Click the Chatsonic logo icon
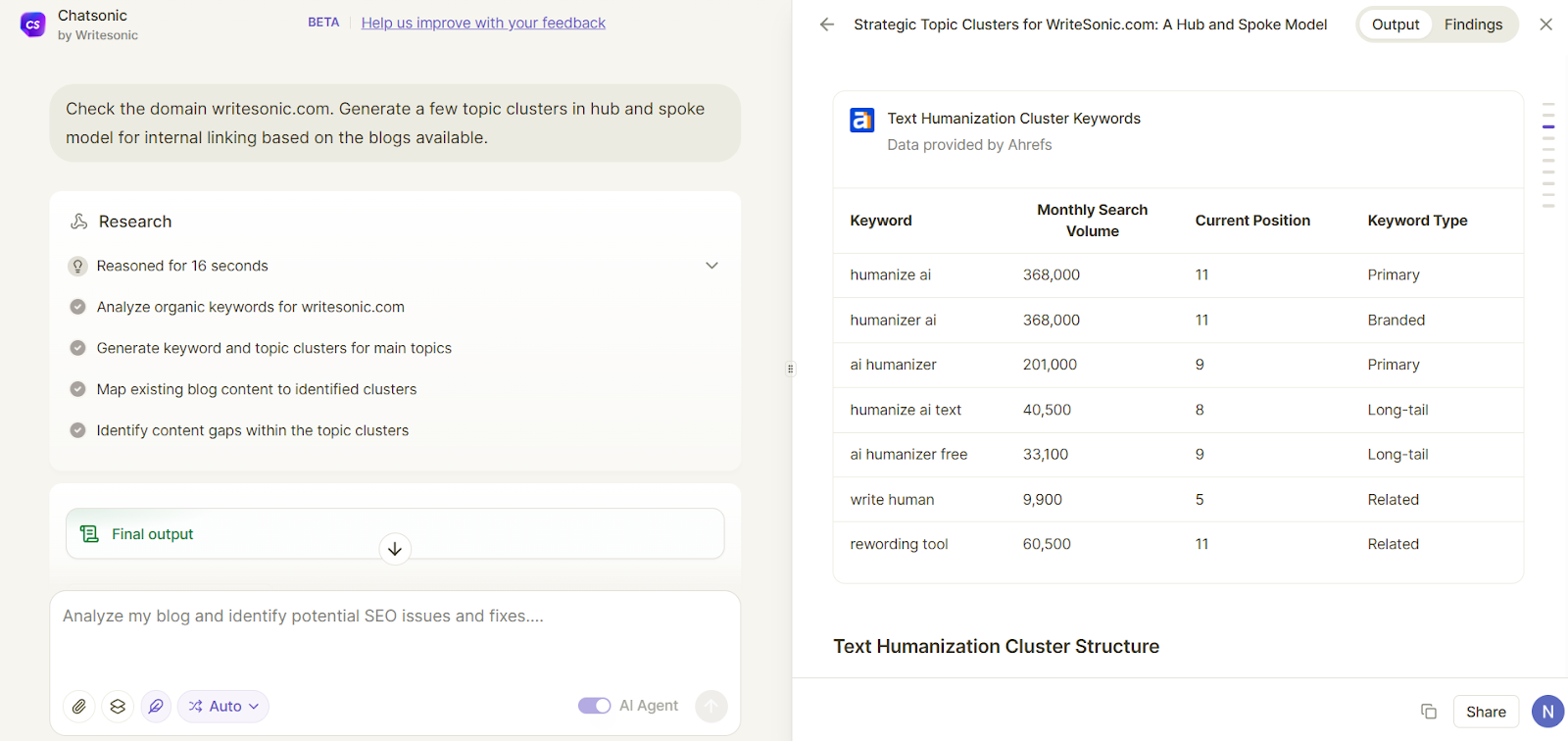 click(33, 25)
